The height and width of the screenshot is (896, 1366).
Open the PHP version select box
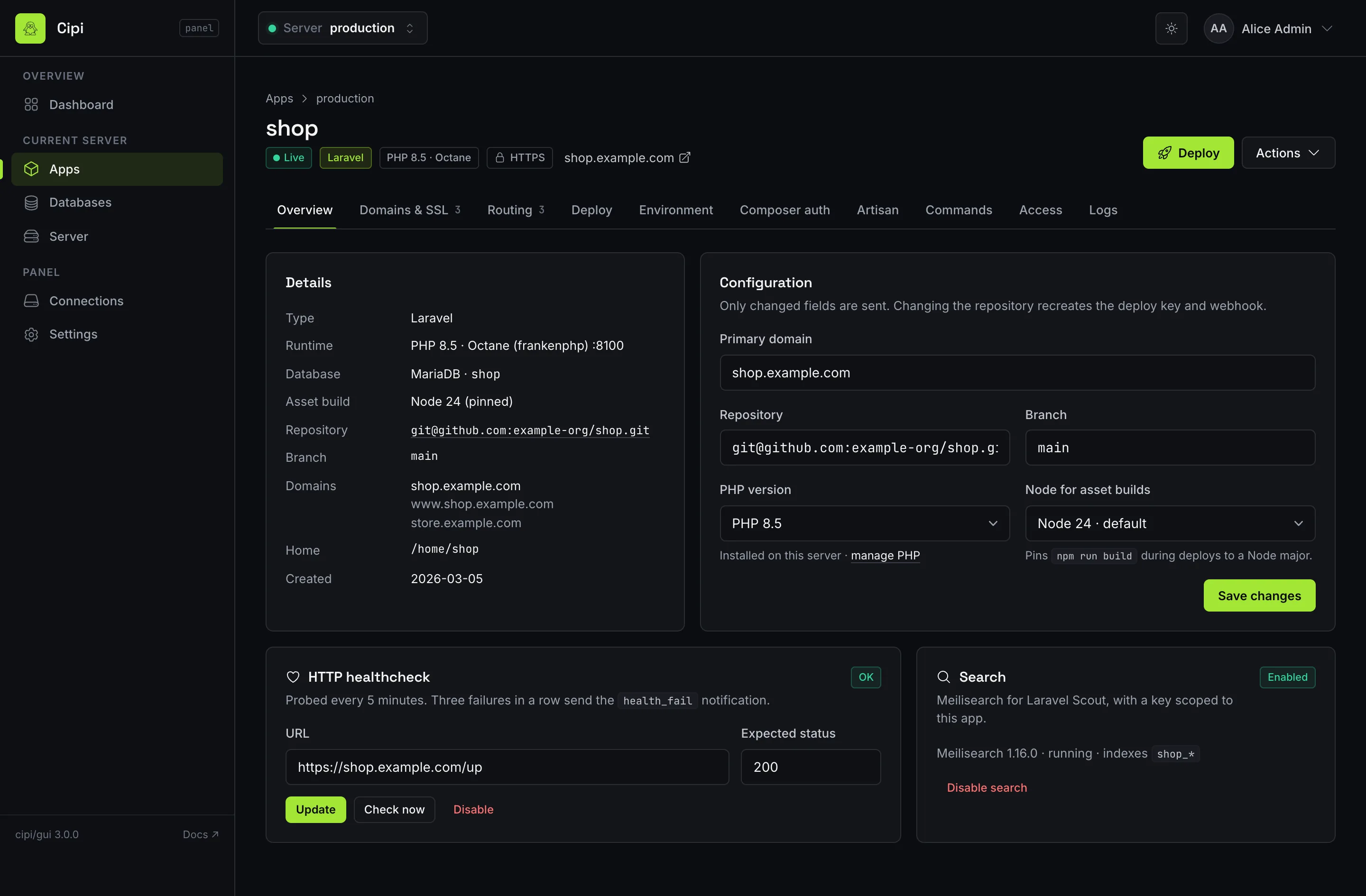[x=864, y=523]
